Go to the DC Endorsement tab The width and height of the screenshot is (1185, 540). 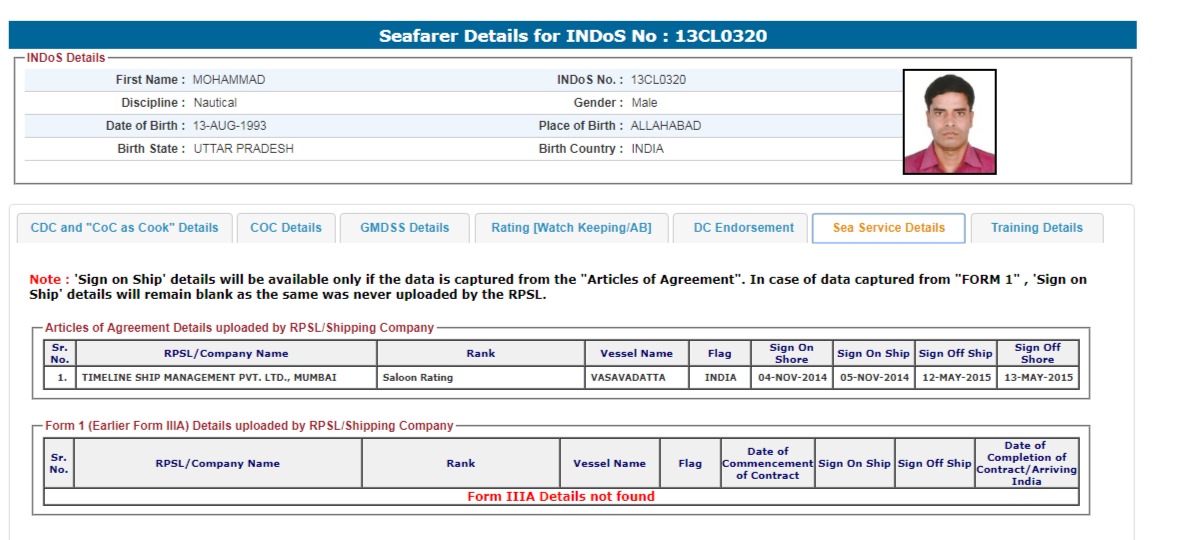point(743,228)
